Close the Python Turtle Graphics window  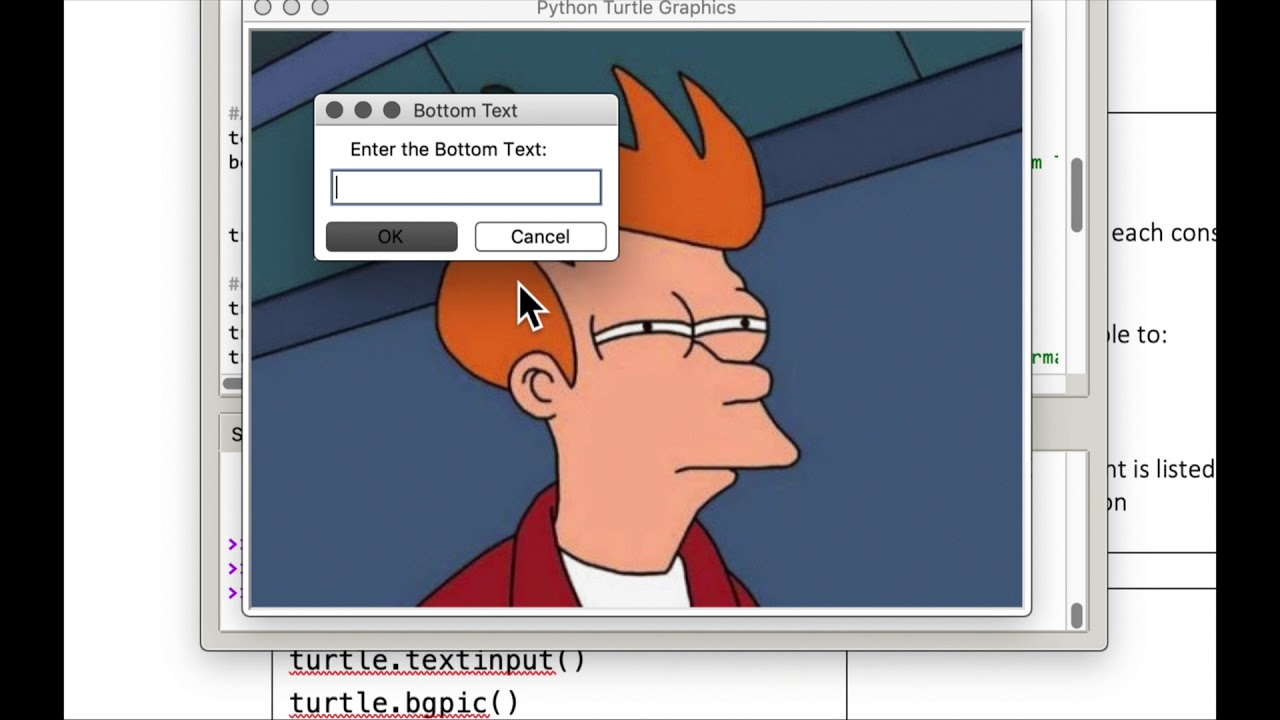point(263,8)
